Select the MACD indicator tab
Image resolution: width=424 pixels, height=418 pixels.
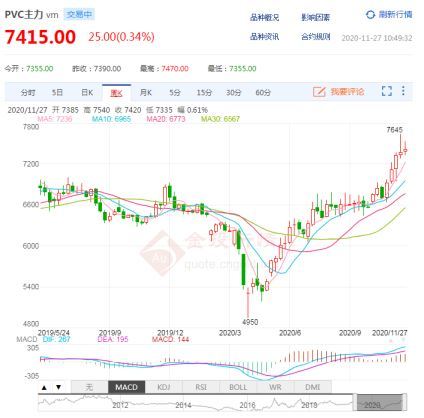[126, 387]
